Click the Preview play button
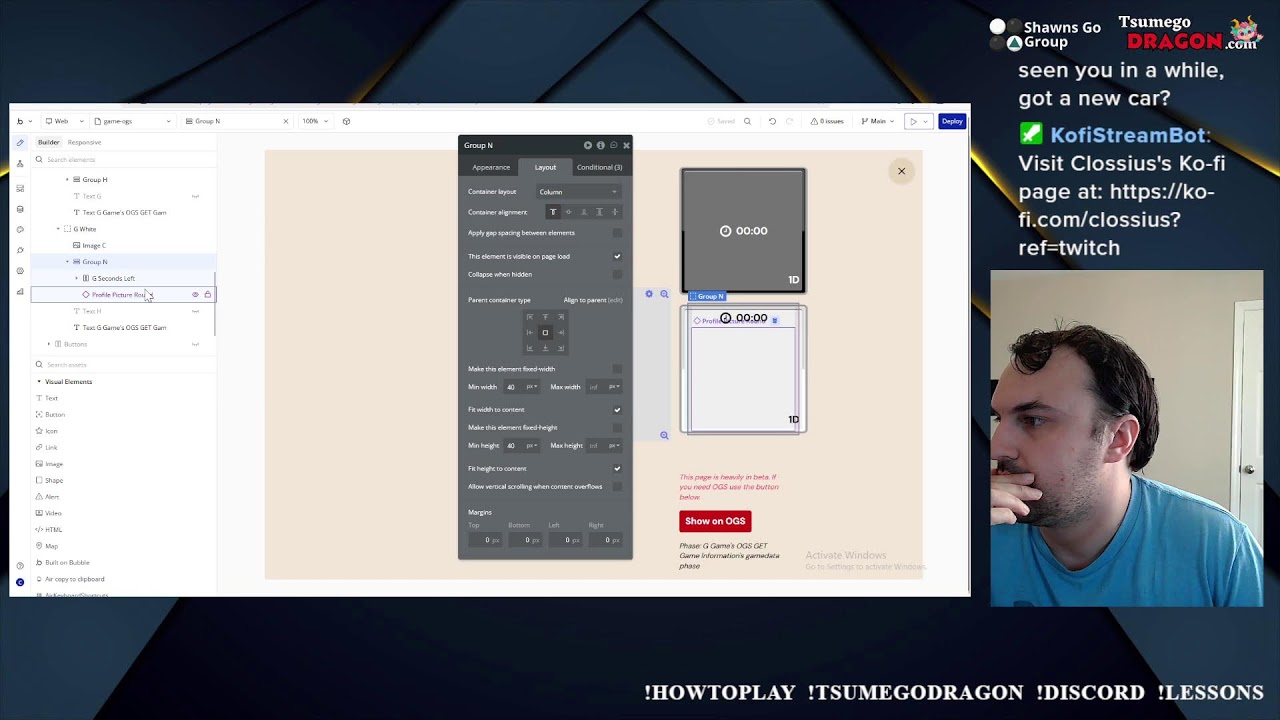 pyautogui.click(x=913, y=121)
